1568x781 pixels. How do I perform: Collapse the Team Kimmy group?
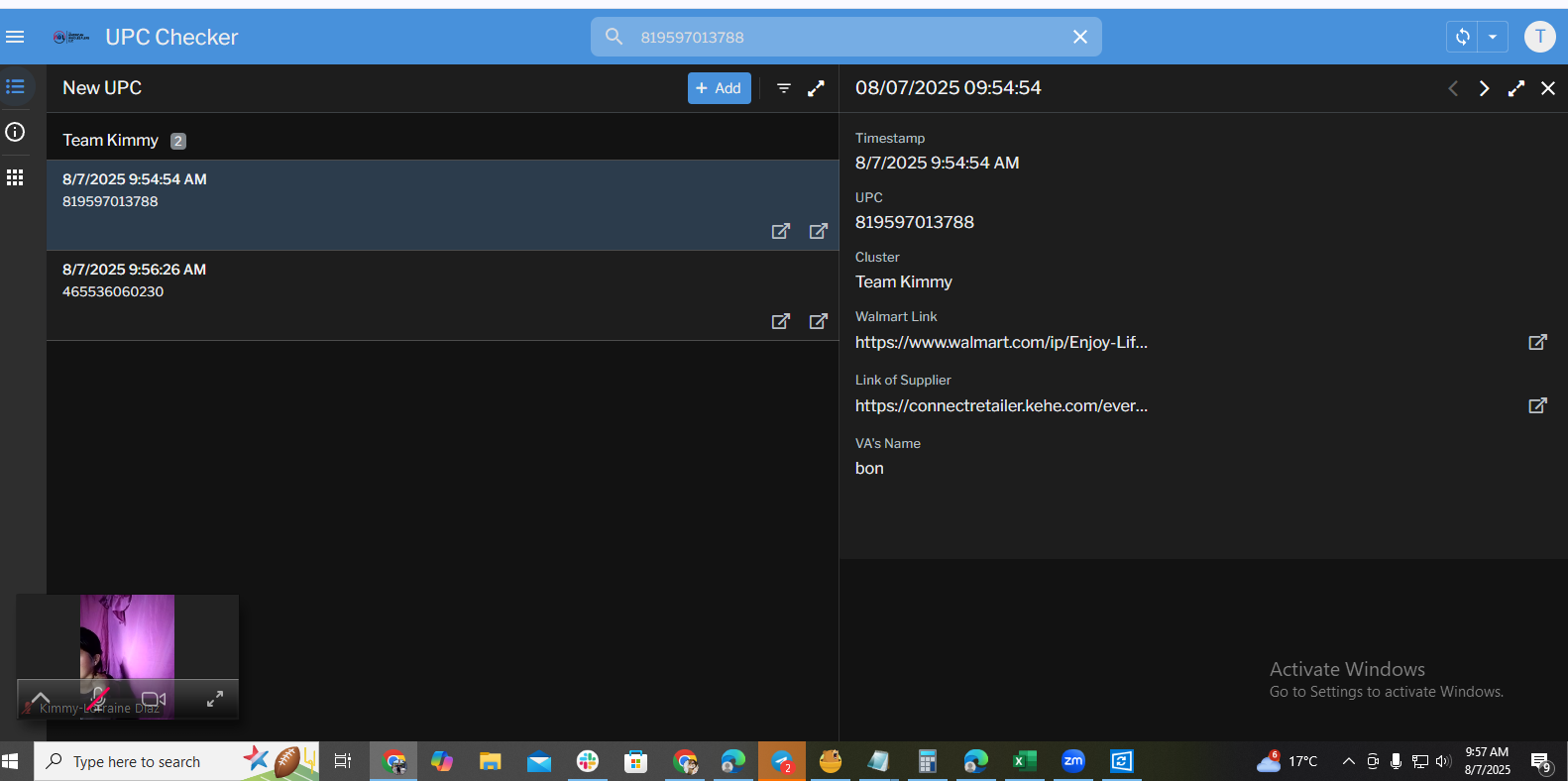[110, 141]
